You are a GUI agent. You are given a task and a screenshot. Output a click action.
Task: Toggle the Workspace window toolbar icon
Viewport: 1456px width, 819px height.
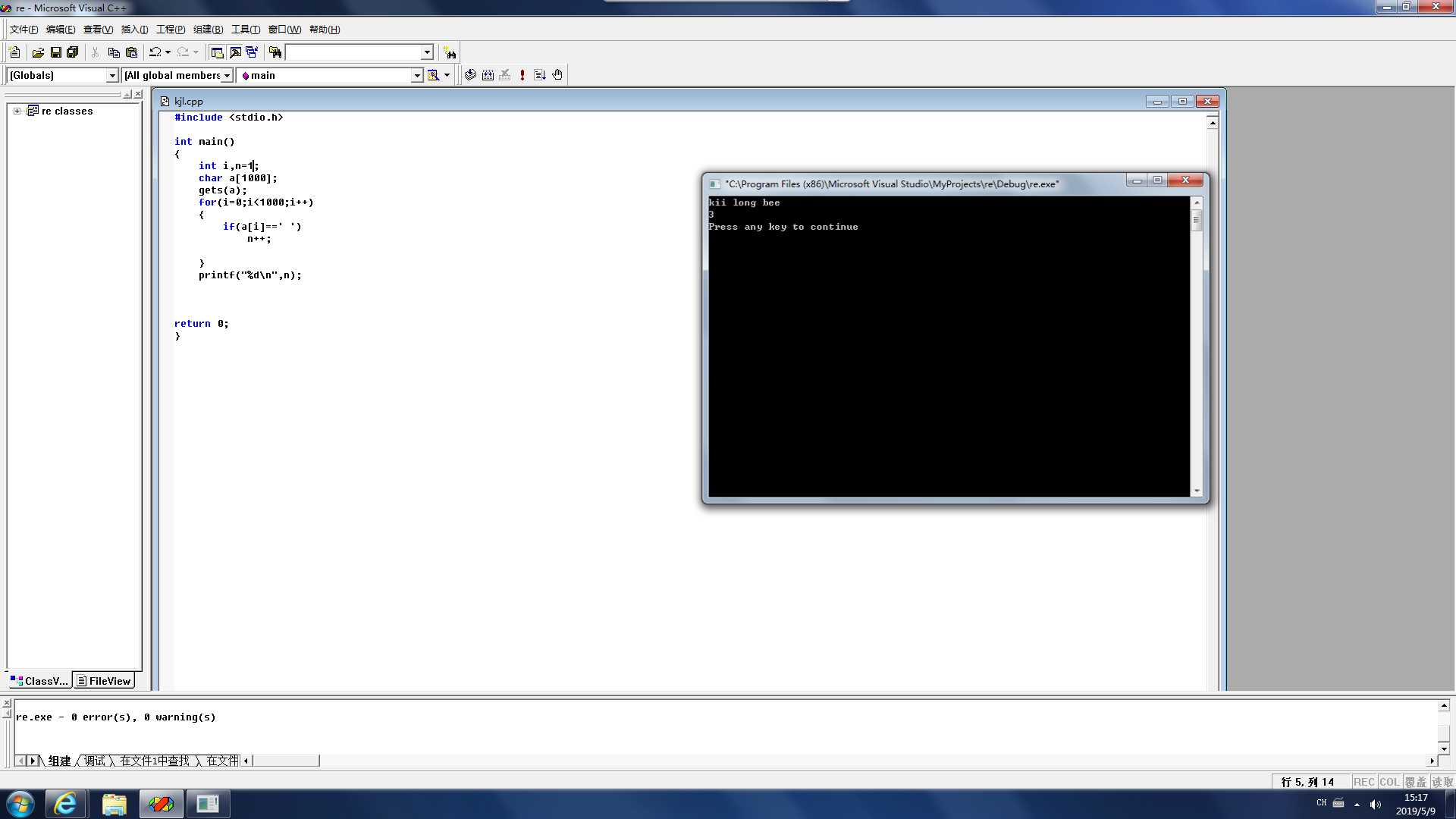[x=217, y=52]
